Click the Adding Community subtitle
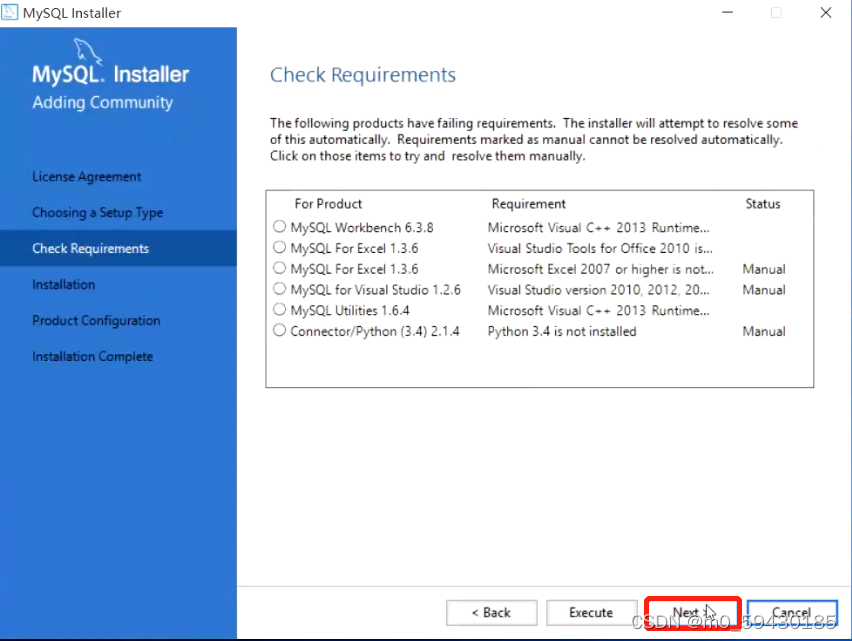 tap(102, 102)
